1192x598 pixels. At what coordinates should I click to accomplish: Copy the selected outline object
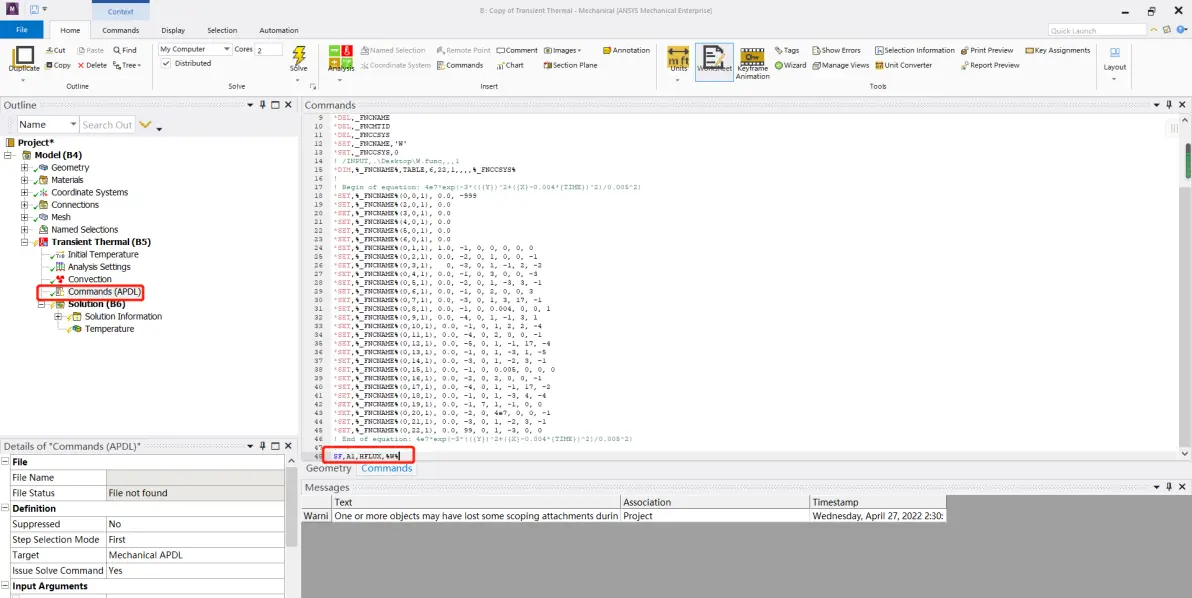point(58,65)
